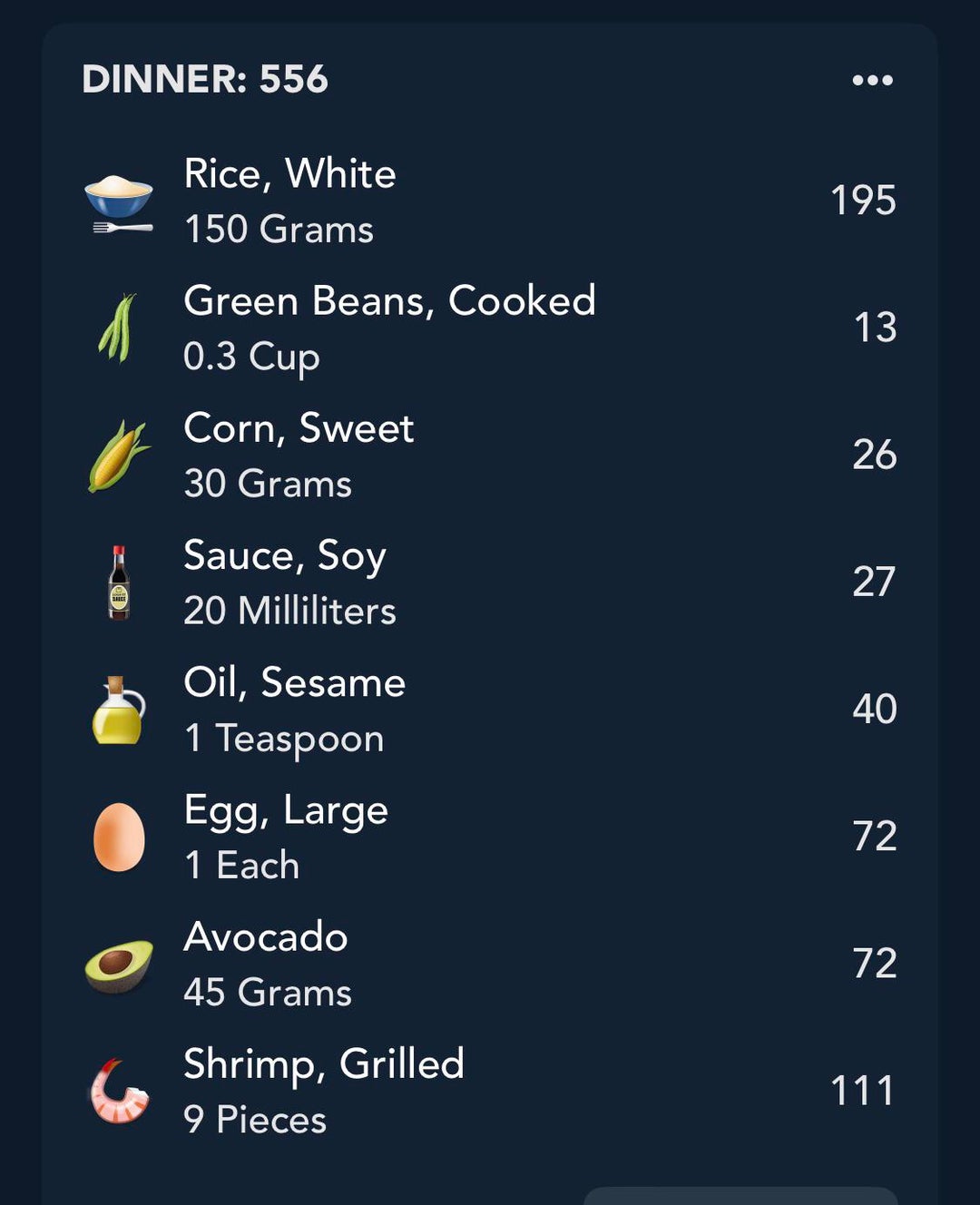Select the Sauce, Soy food name
Viewport: 980px width, 1205px height.
pyautogui.click(x=285, y=555)
